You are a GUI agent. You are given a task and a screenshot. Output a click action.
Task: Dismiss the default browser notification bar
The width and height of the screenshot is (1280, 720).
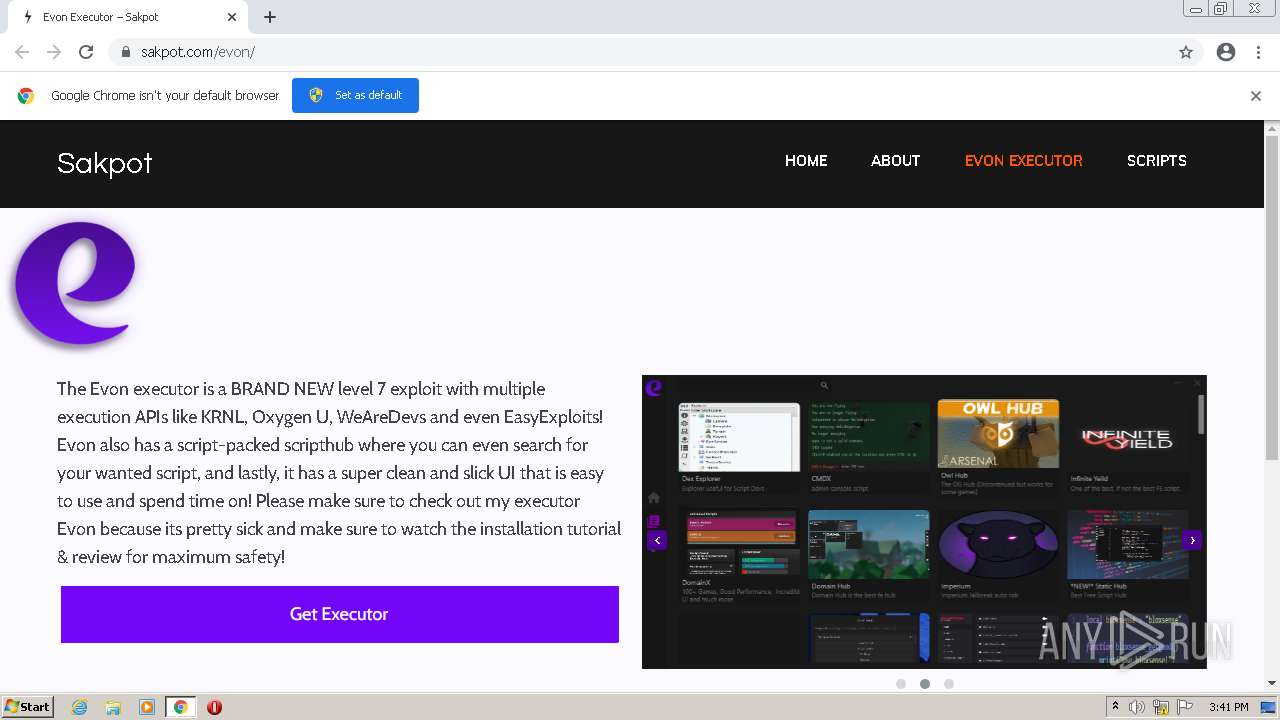[x=1256, y=96]
